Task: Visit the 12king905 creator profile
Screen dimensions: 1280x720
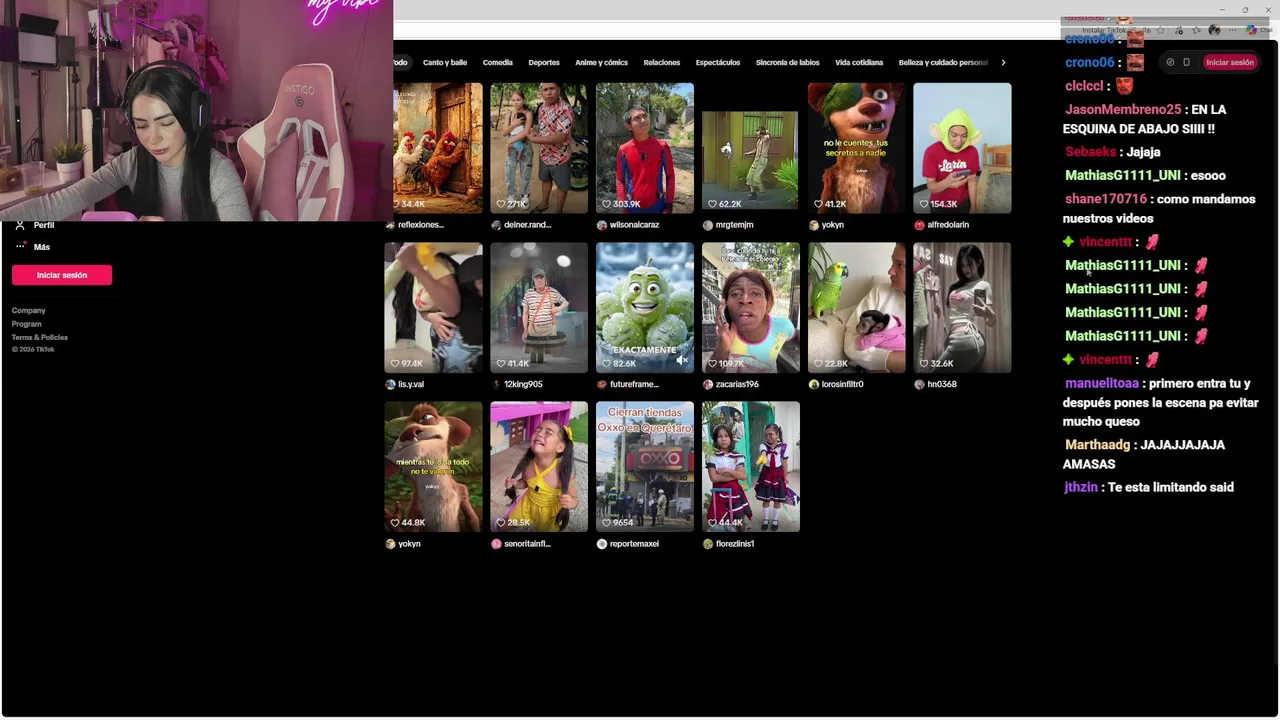Action: [517, 384]
